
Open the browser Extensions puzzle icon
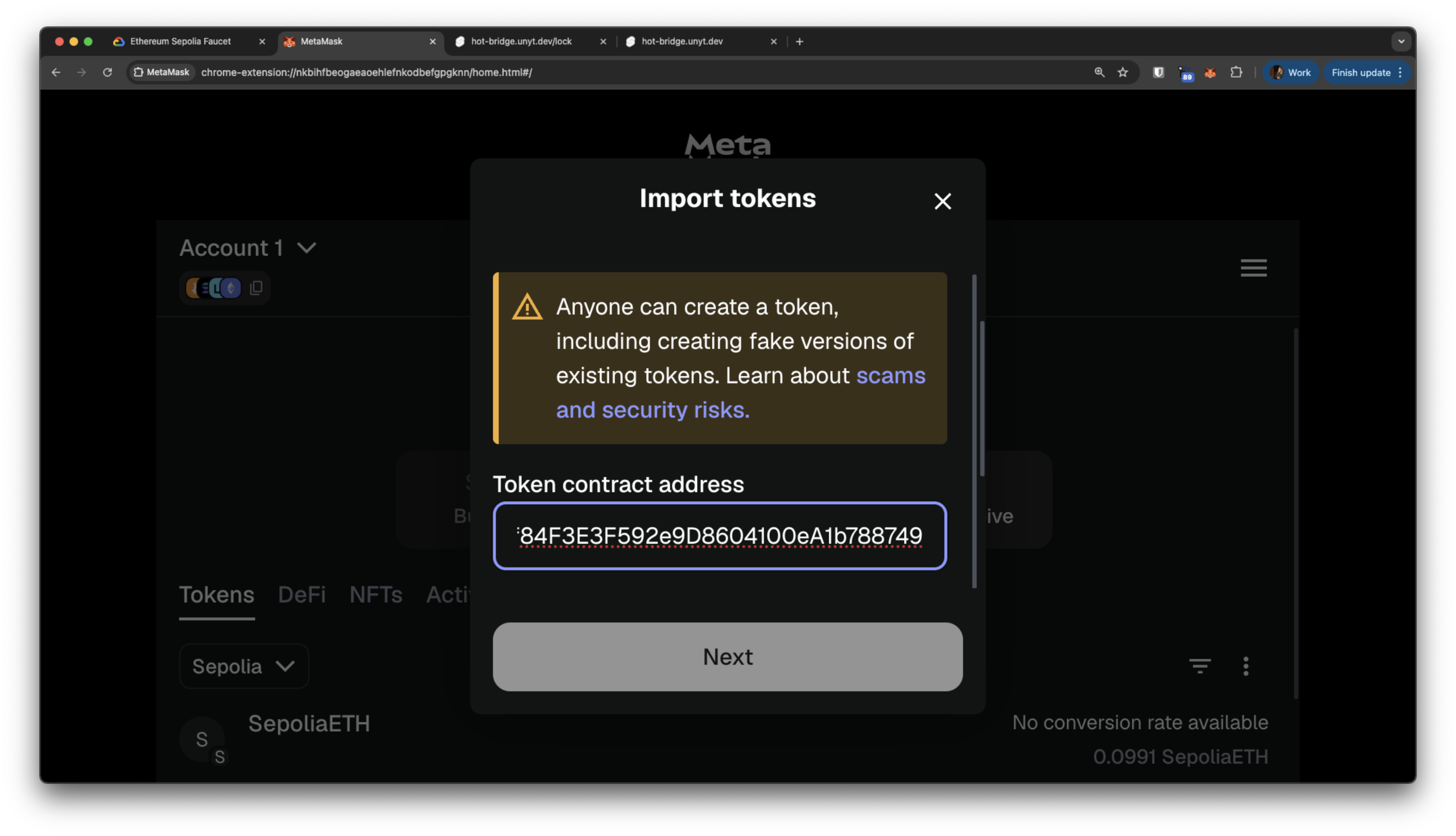(1237, 72)
